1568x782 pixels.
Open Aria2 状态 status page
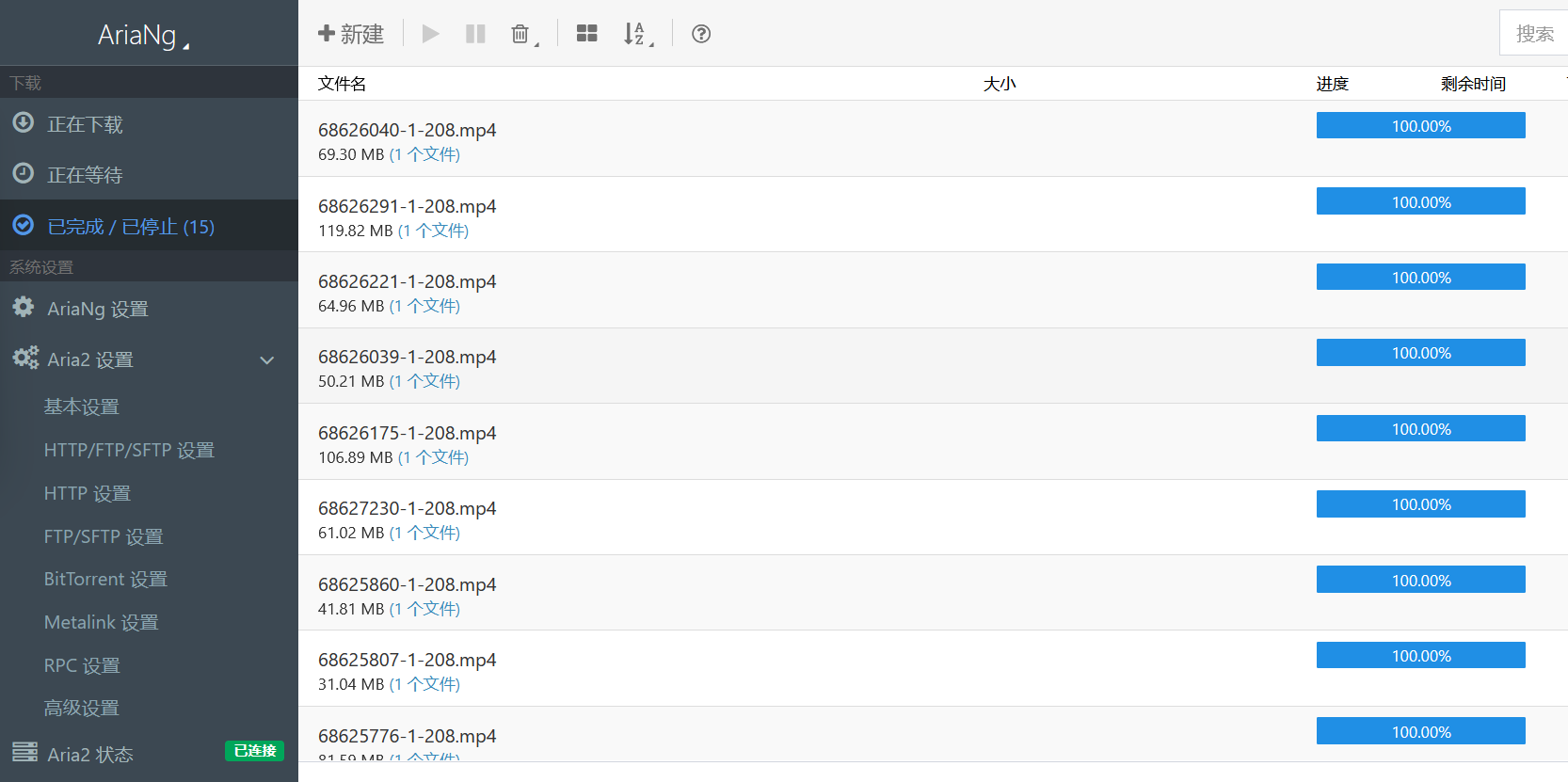(90, 755)
